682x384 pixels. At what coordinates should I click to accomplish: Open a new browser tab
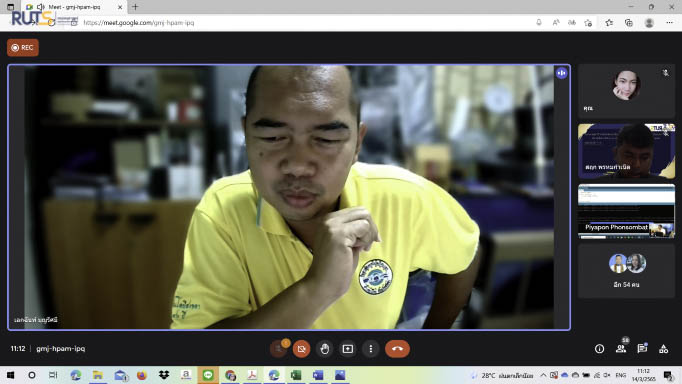[135, 7]
